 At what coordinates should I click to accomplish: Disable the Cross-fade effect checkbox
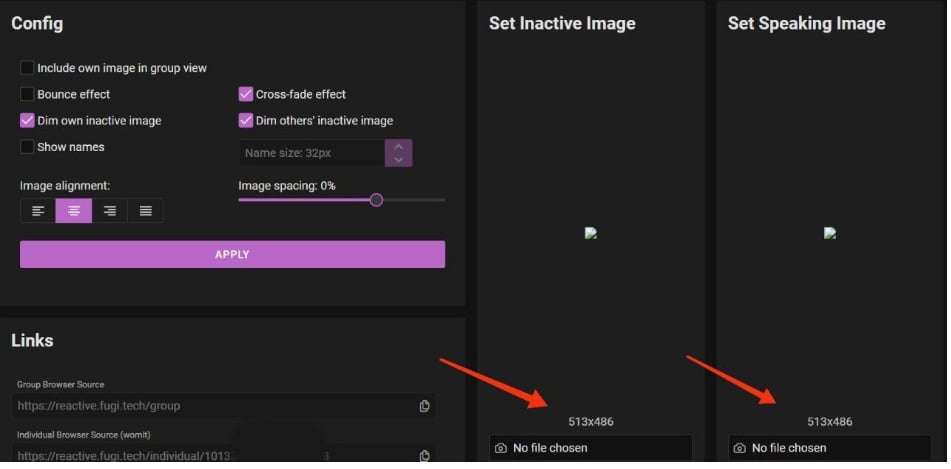tap(246, 94)
